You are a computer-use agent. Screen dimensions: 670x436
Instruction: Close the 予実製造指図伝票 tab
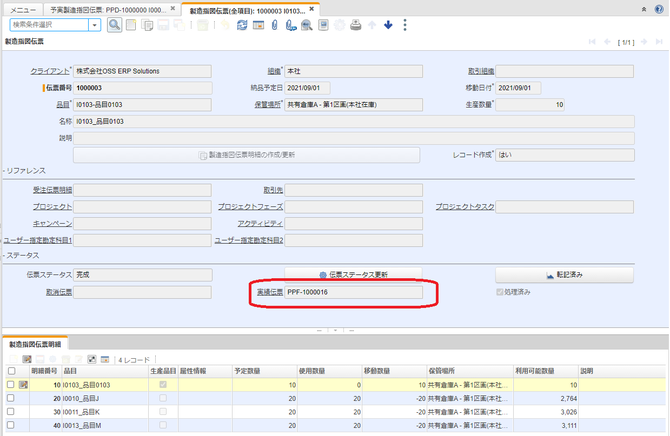coord(173,8)
